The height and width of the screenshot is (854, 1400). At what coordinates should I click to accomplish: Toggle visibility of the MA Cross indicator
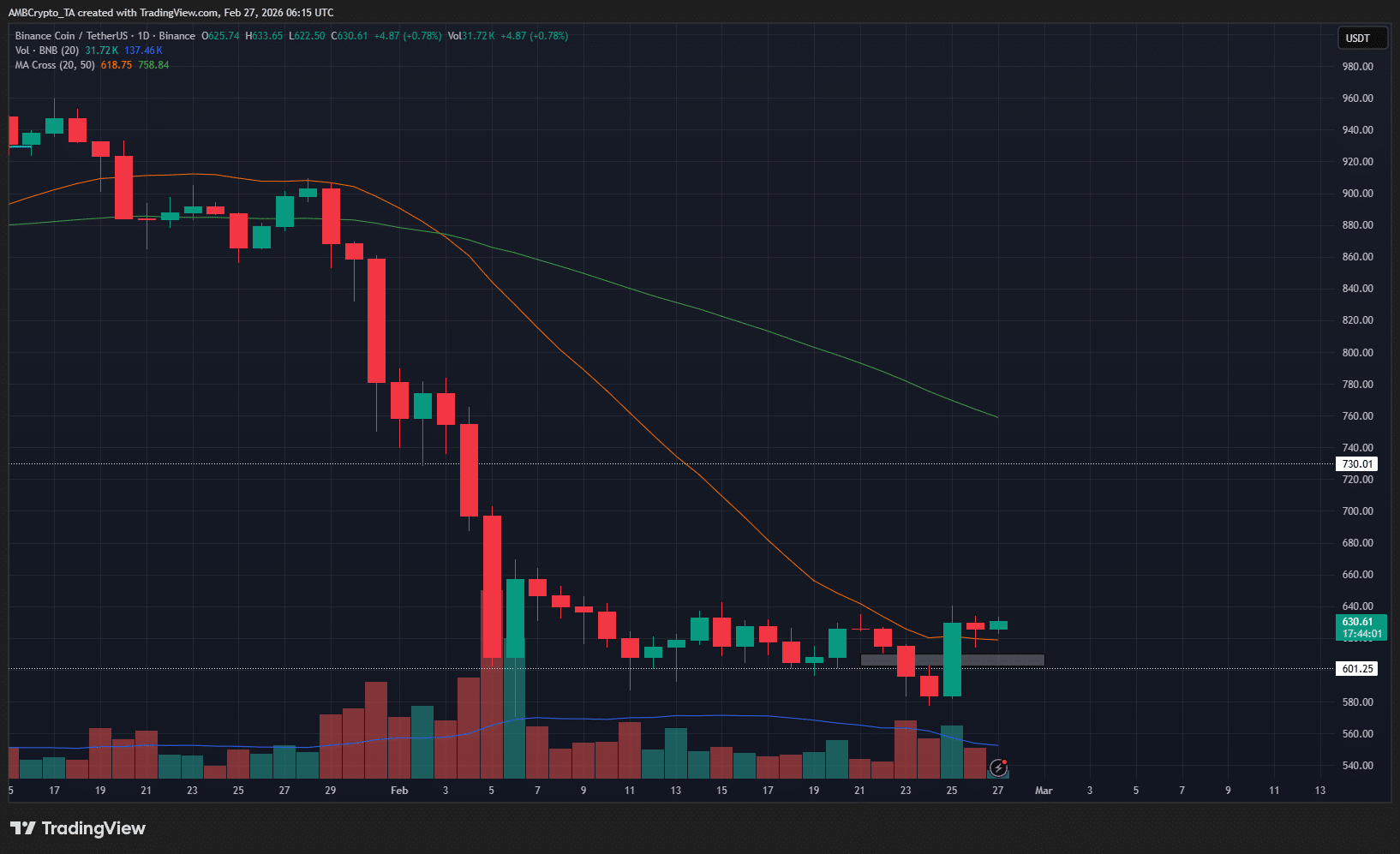(x=54, y=65)
